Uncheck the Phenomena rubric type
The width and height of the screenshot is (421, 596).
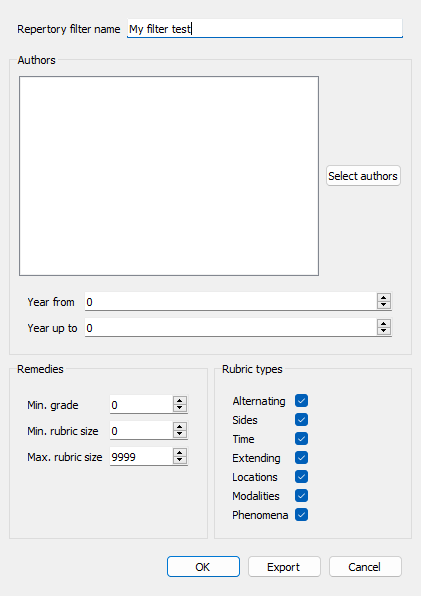tap(301, 515)
